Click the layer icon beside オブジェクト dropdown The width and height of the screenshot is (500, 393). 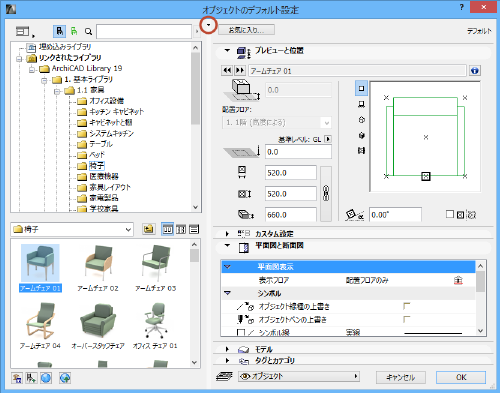click(224, 377)
